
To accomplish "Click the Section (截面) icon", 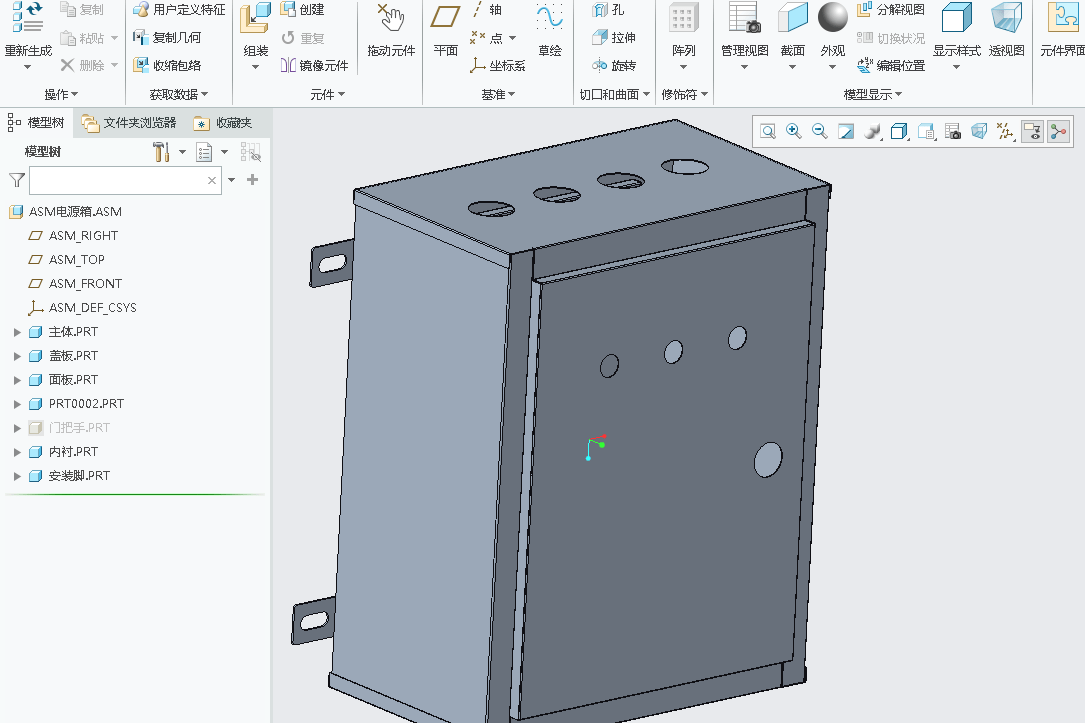I will 792,19.
